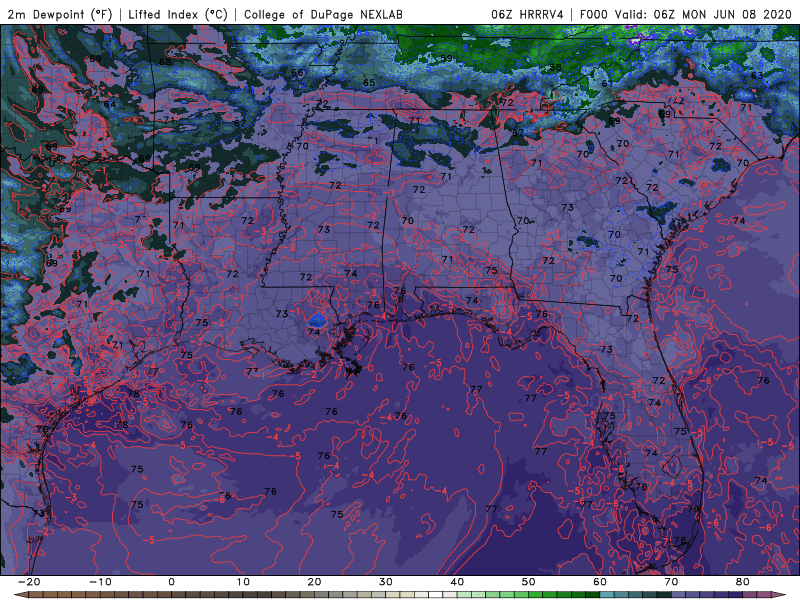Click the "06Z HRRRV4" model run label
800x600 pixels.
(x=527, y=14)
